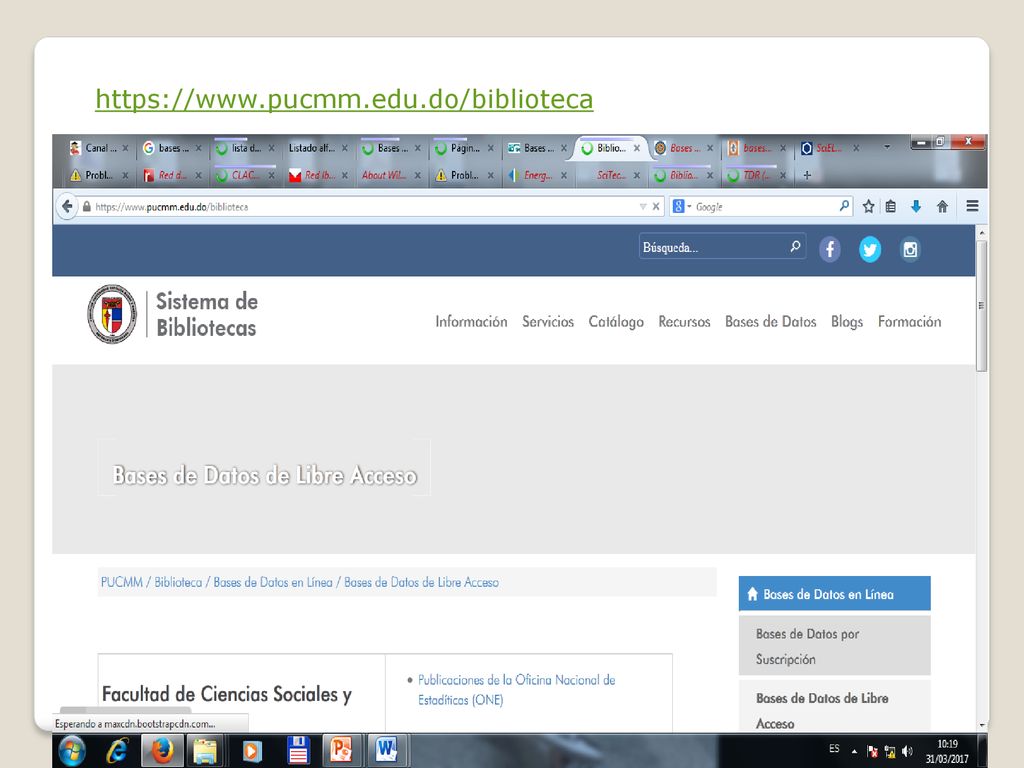Open the Catálogo menu
The width and height of the screenshot is (1024, 768).
[x=616, y=321]
